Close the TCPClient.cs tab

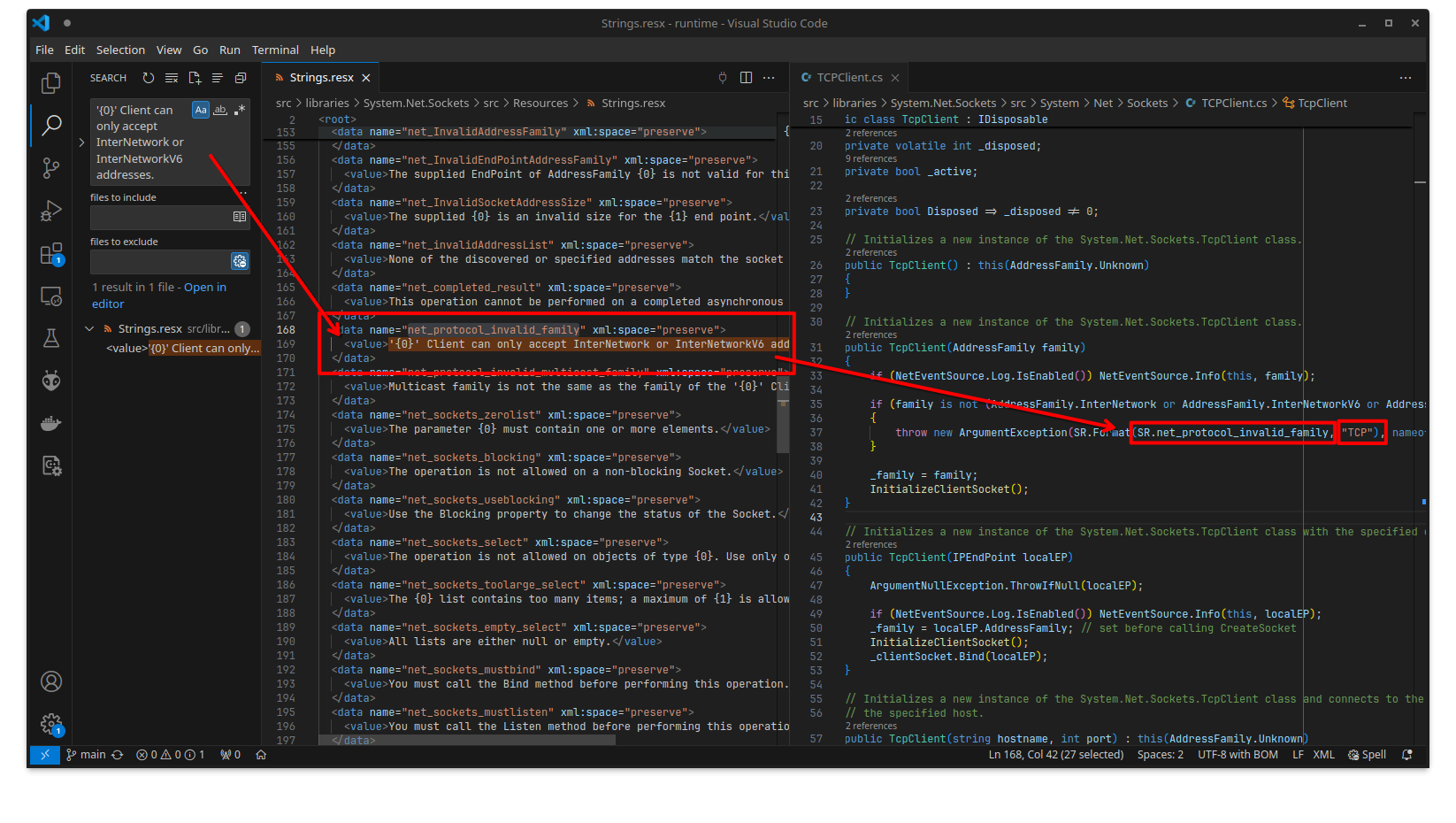click(x=895, y=78)
